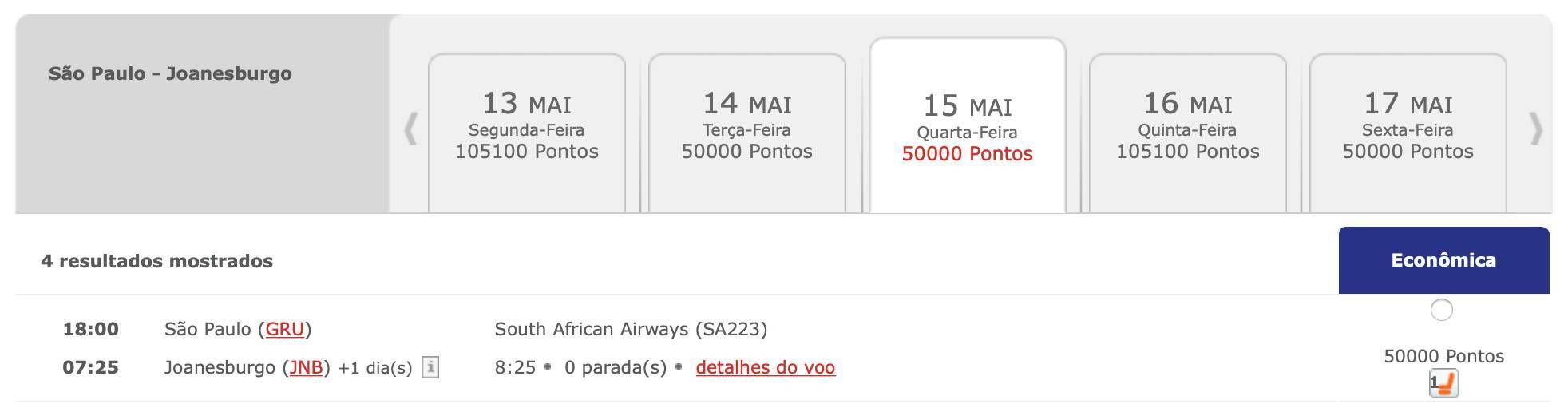Click the 18:00 departure time
Viewport: 1568px width, 404px height.
coord(91,329)
